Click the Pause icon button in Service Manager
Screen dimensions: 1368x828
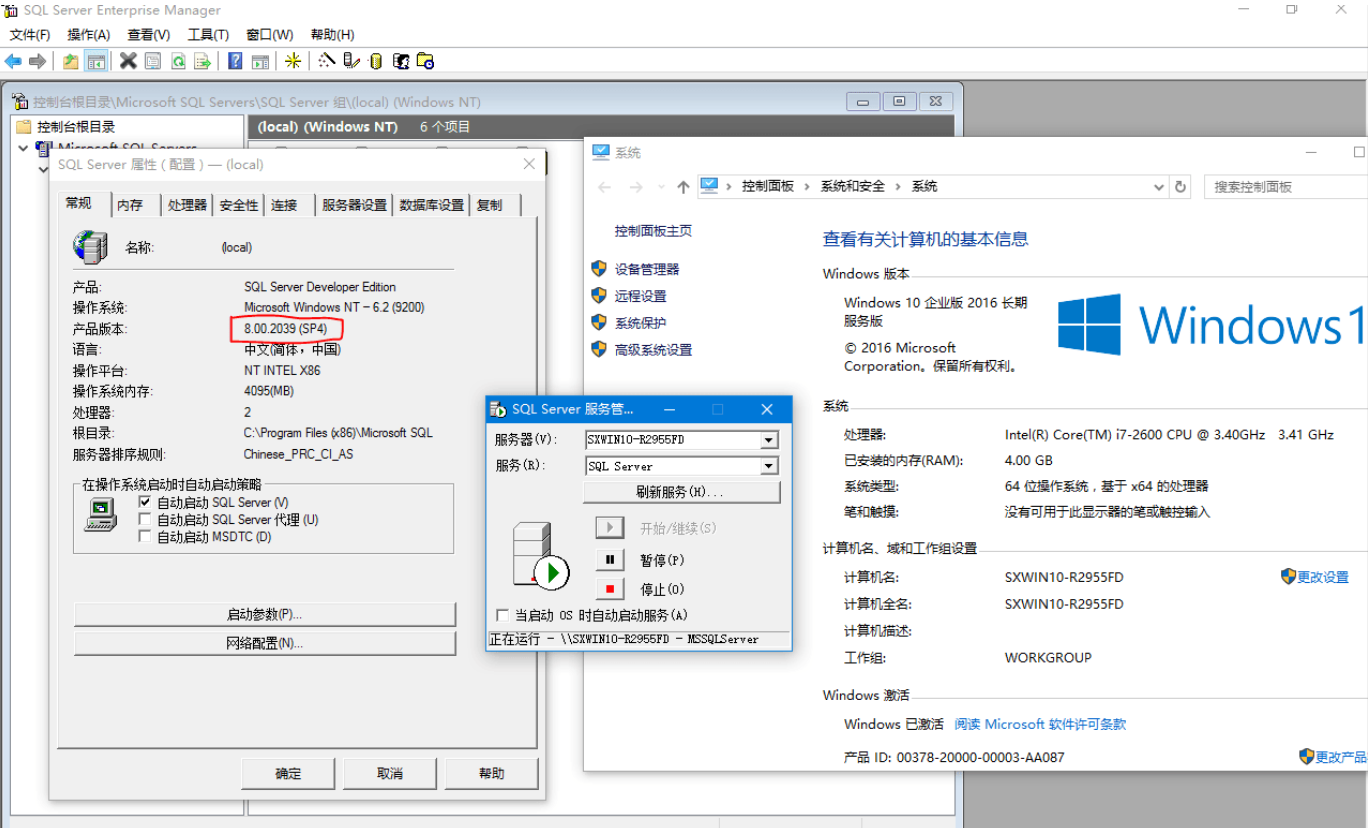coord(610,560)
